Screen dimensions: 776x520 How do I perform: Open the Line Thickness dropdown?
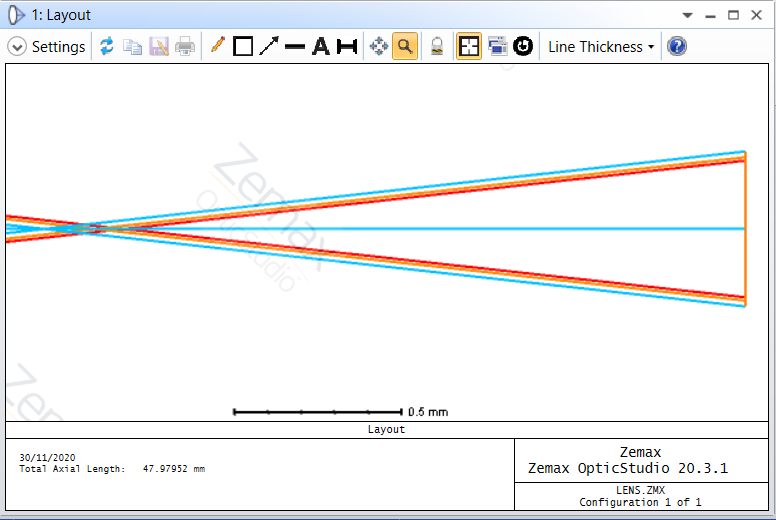tap(601, 47)
